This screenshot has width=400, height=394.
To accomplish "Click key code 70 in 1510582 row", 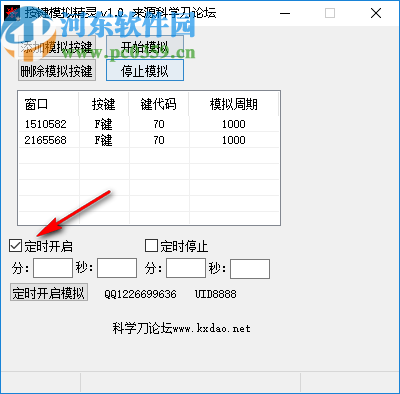I will [x=159, y=124].
